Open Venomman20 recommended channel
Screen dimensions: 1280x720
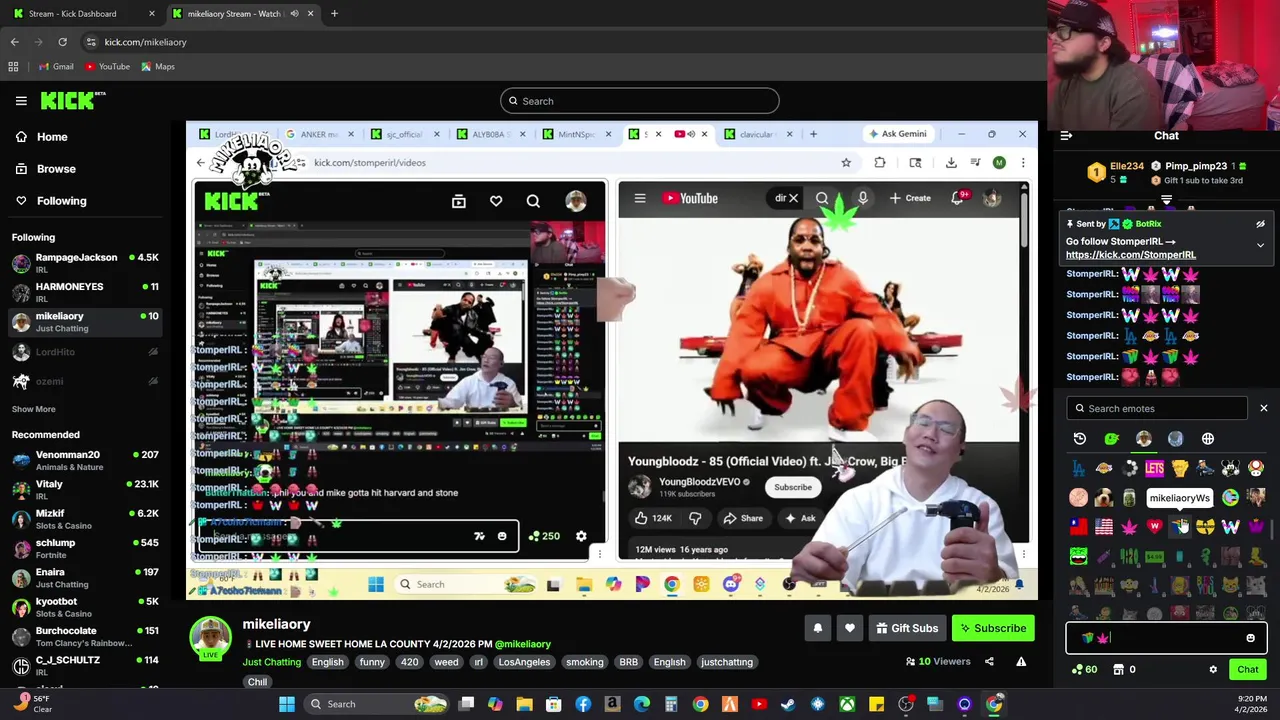[x=85, y=461]
